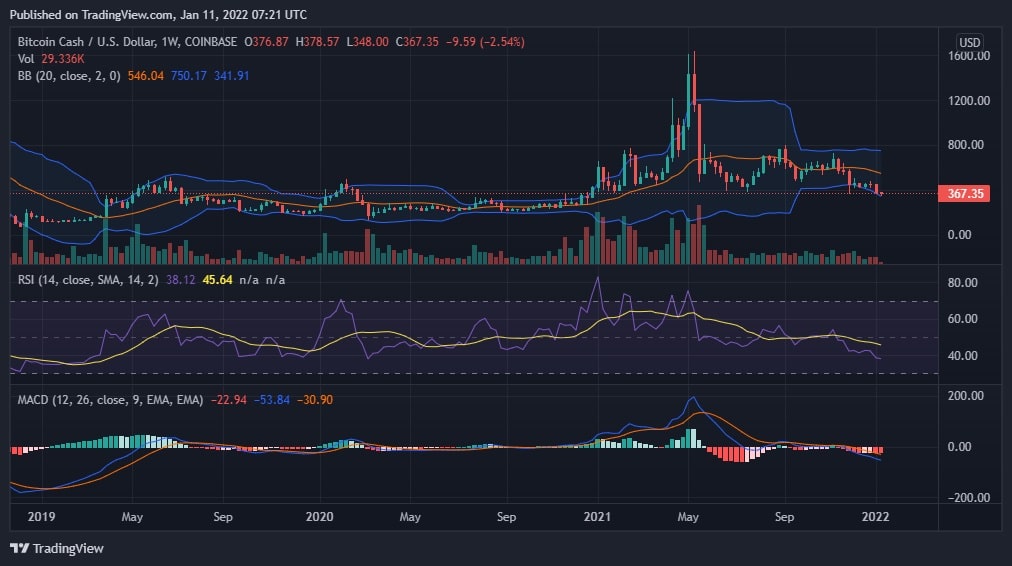This screenshot has width=1012, height=566.
Task: Click the 1600.00 price scale label
Action: tap(968, 56)
